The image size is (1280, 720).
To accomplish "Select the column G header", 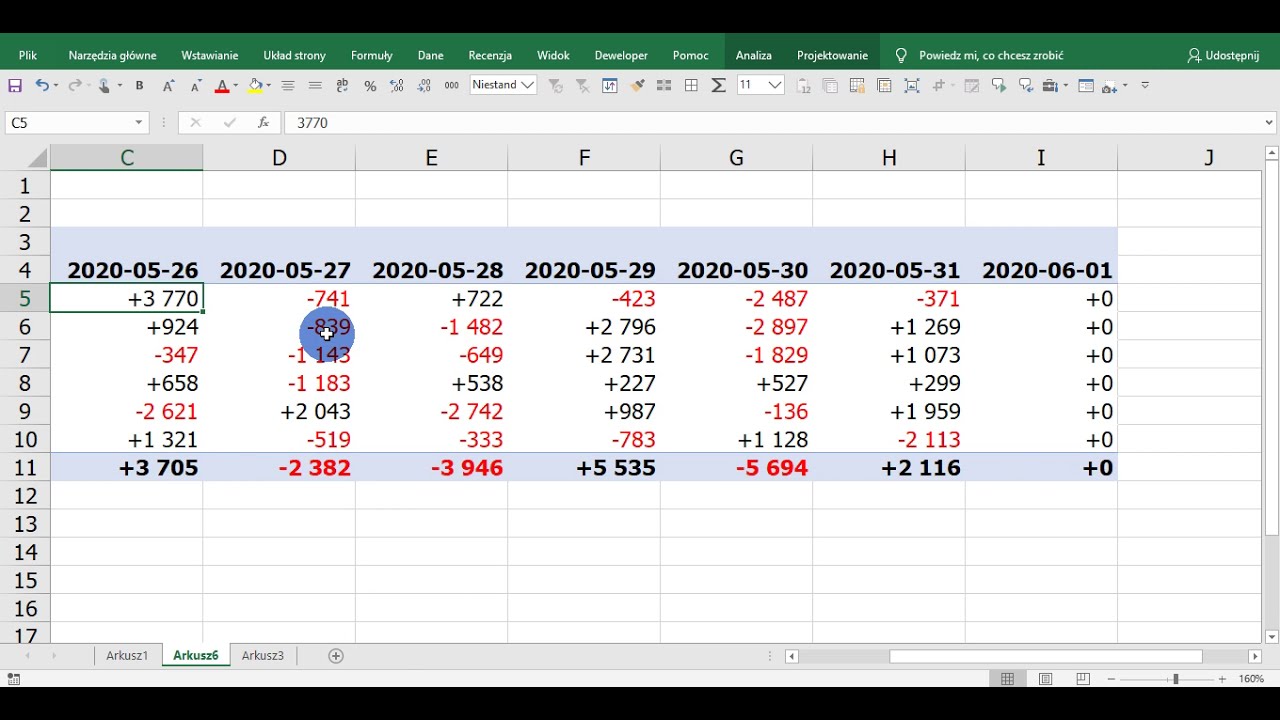I will pos(736,158).
